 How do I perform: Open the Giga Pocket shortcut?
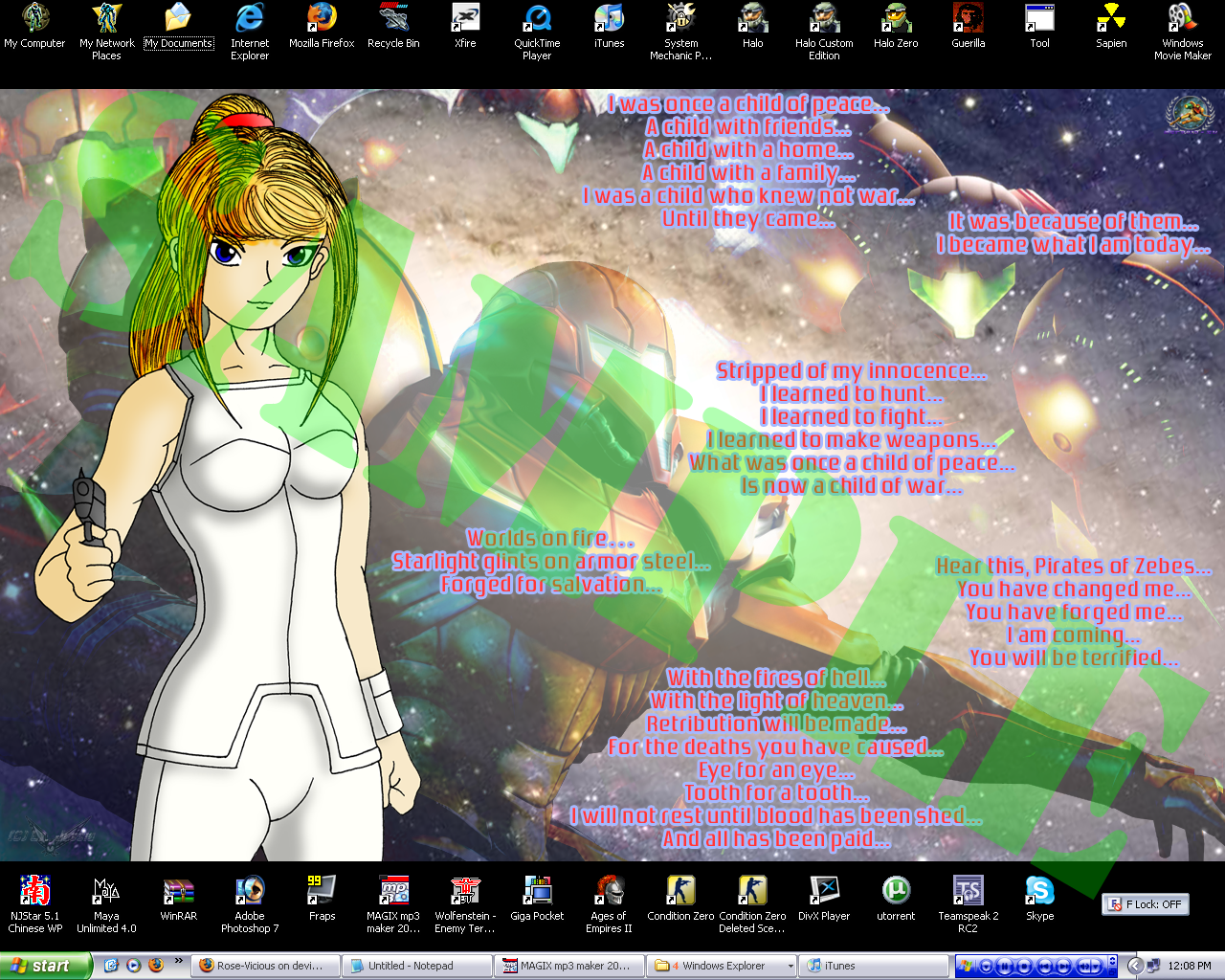(x=537, y=899)
